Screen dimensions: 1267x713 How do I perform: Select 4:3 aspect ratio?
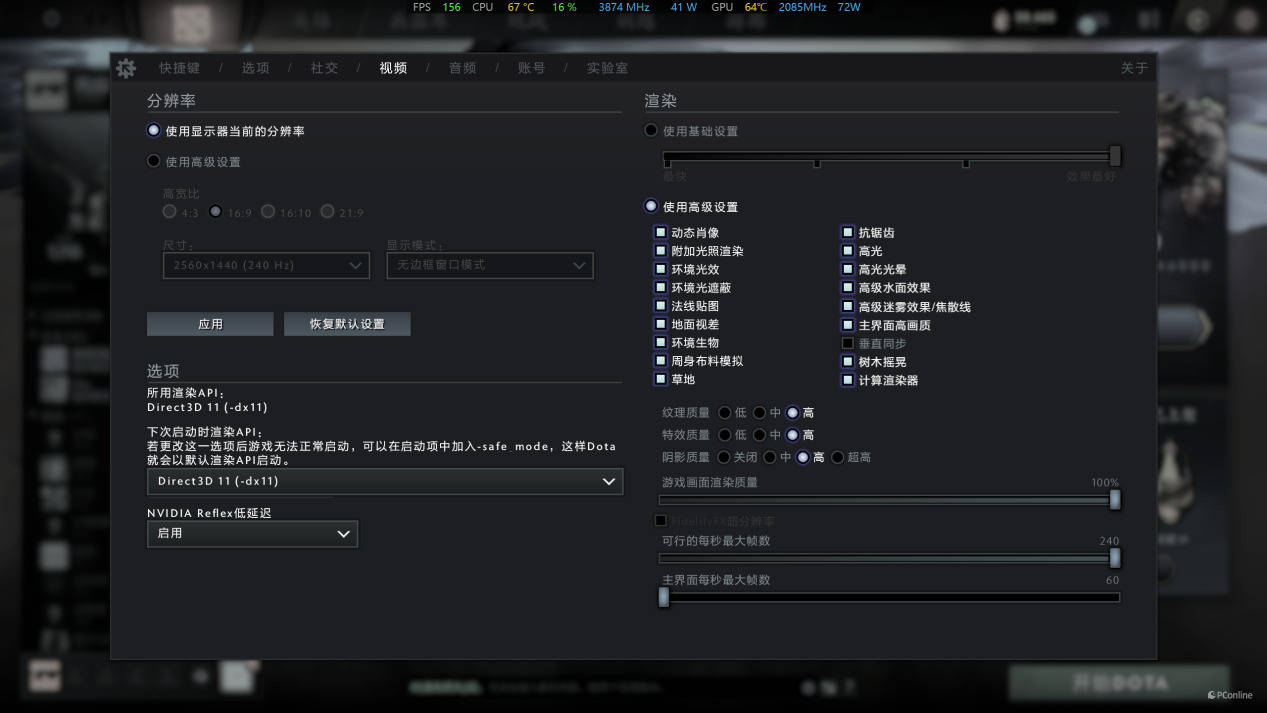coord(169,212)
